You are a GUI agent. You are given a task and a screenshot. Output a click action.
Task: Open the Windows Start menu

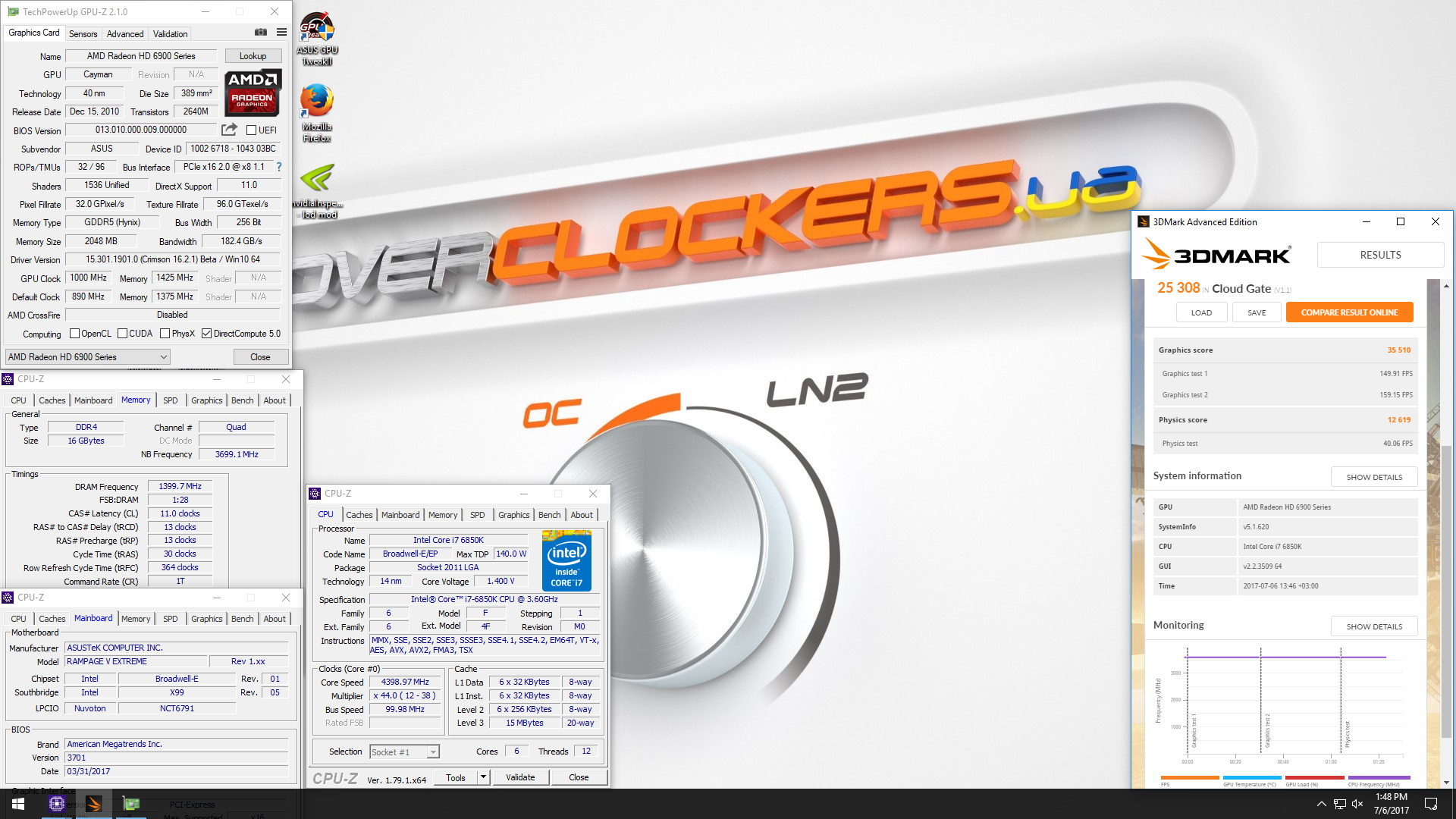[18, 804]
